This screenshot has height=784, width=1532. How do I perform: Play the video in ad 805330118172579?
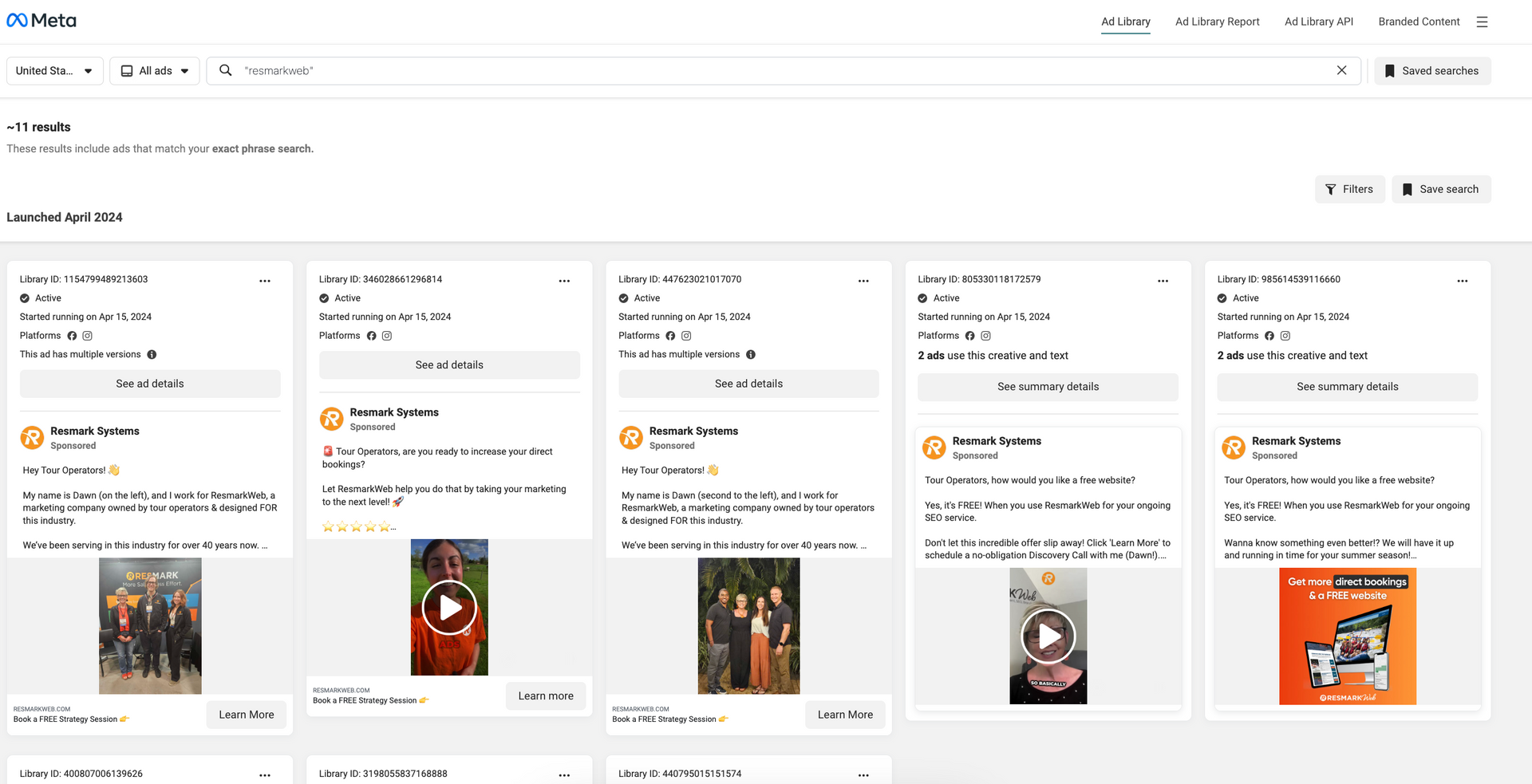click(1048, 636)
